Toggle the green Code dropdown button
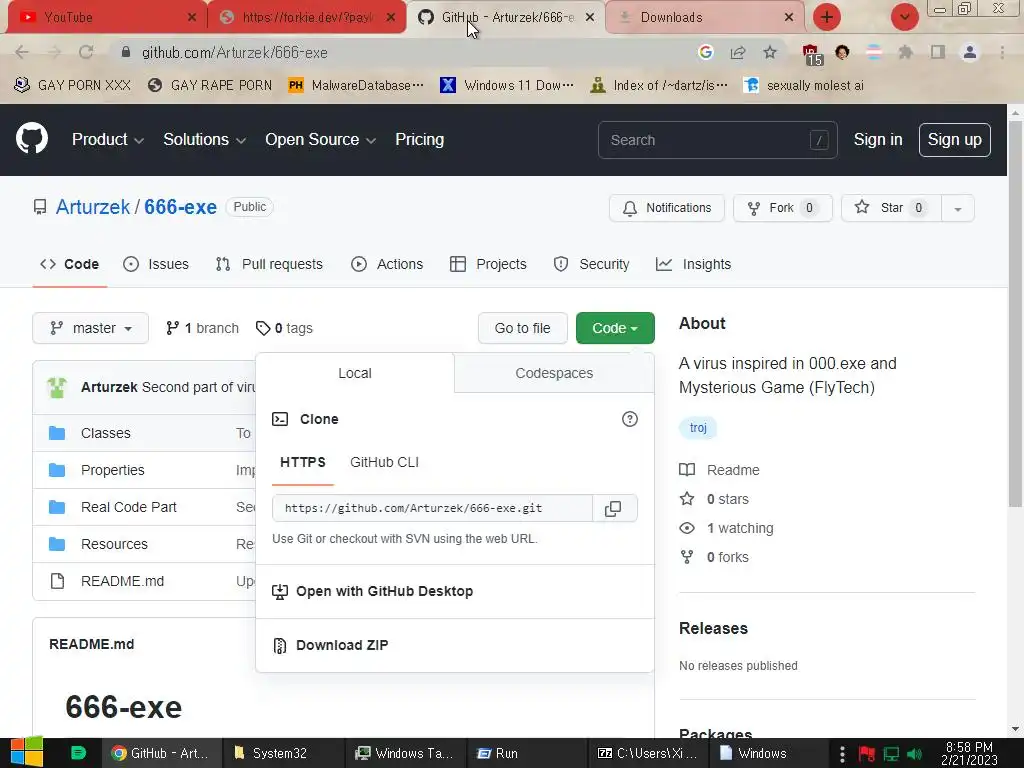Screen dimensions: 1024x768 click(x=615, y=328)
